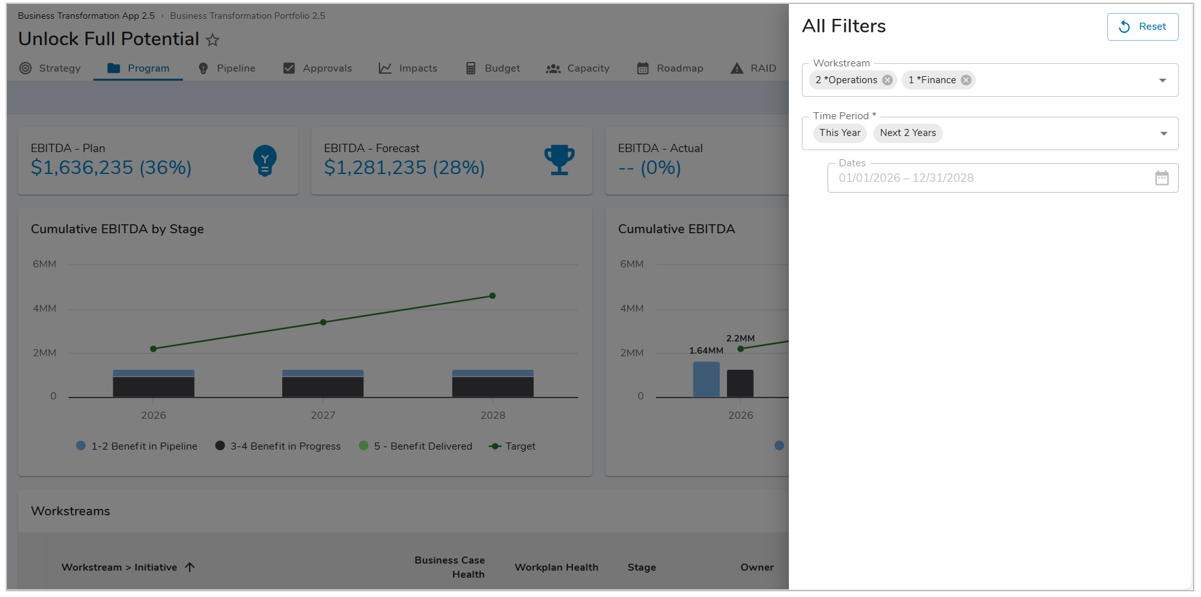Remove the Operations workstream chip
The image size is (1201, 597).
pos(887,80)
